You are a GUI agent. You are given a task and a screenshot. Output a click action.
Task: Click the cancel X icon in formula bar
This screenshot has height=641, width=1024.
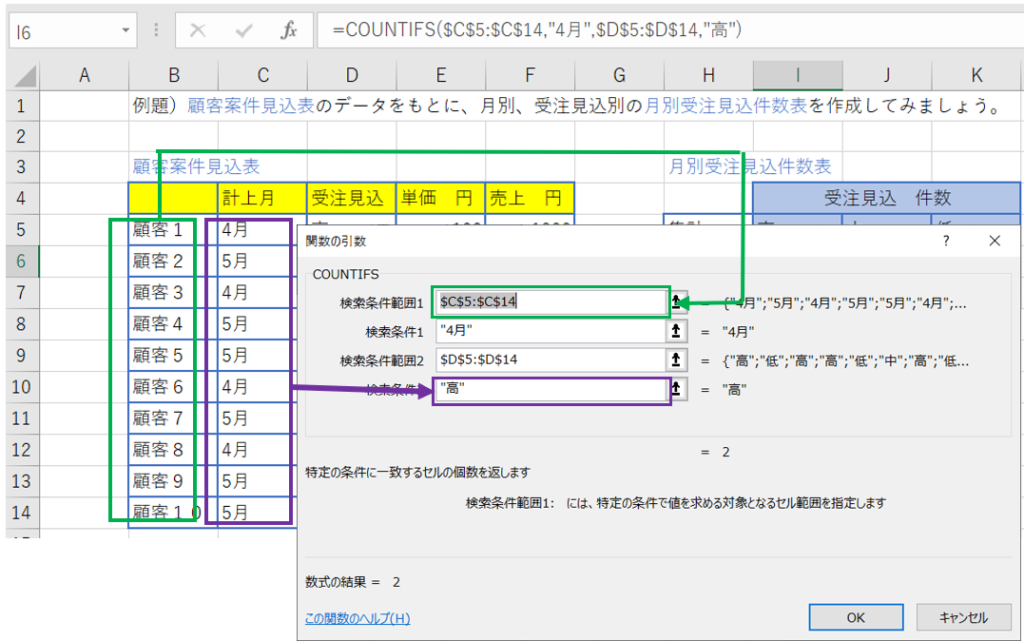click(x=198, y=31)
